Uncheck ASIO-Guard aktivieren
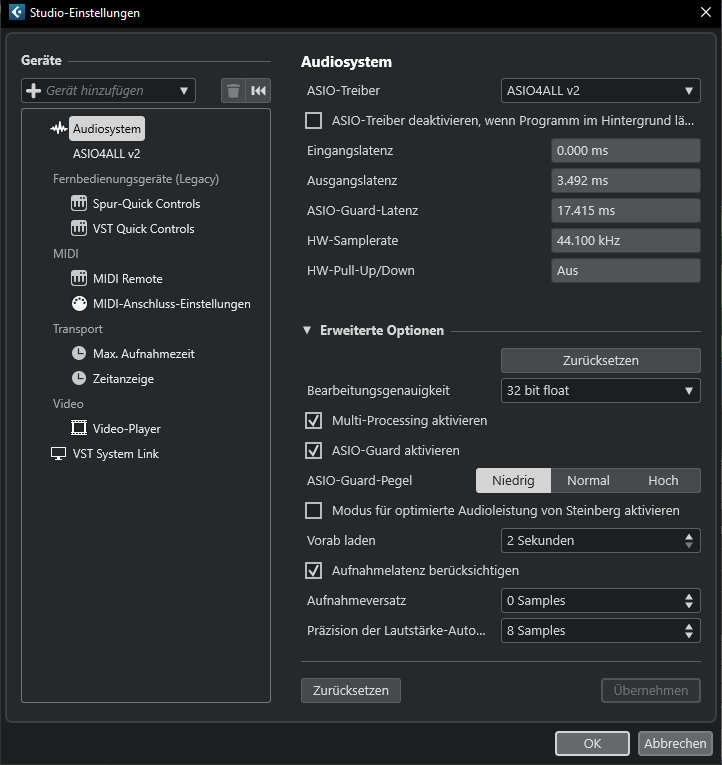 tap(313, 451)
